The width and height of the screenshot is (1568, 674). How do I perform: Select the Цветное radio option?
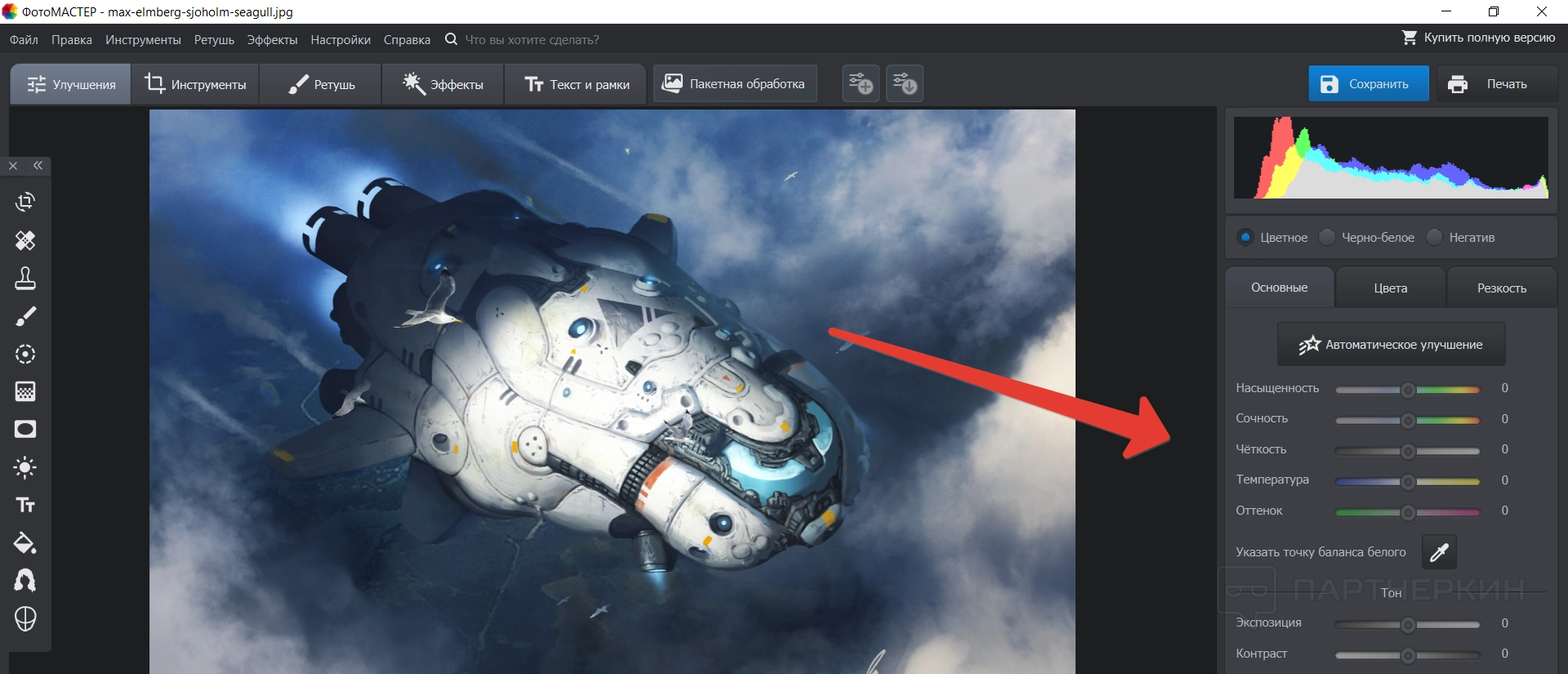[1245, 238]
